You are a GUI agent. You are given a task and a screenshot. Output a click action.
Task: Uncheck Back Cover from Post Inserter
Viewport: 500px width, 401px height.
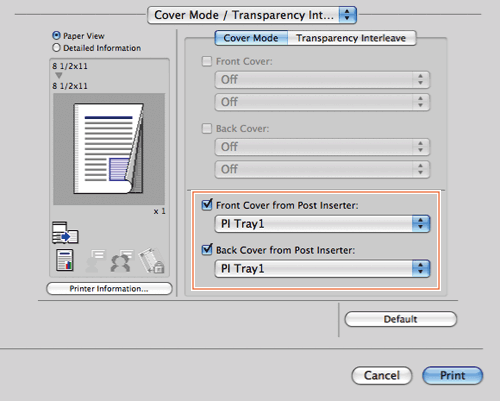pos(207,249)
